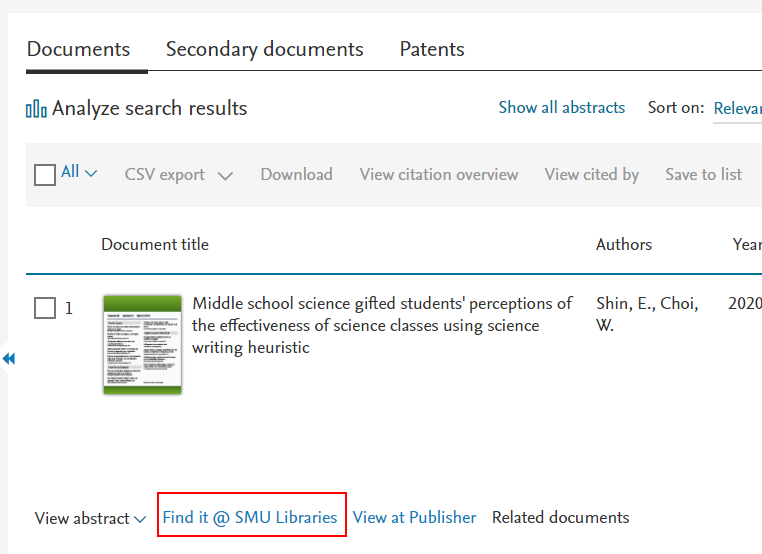
Task: Switch to the Secondary documents tab
Action: point(264,49)
